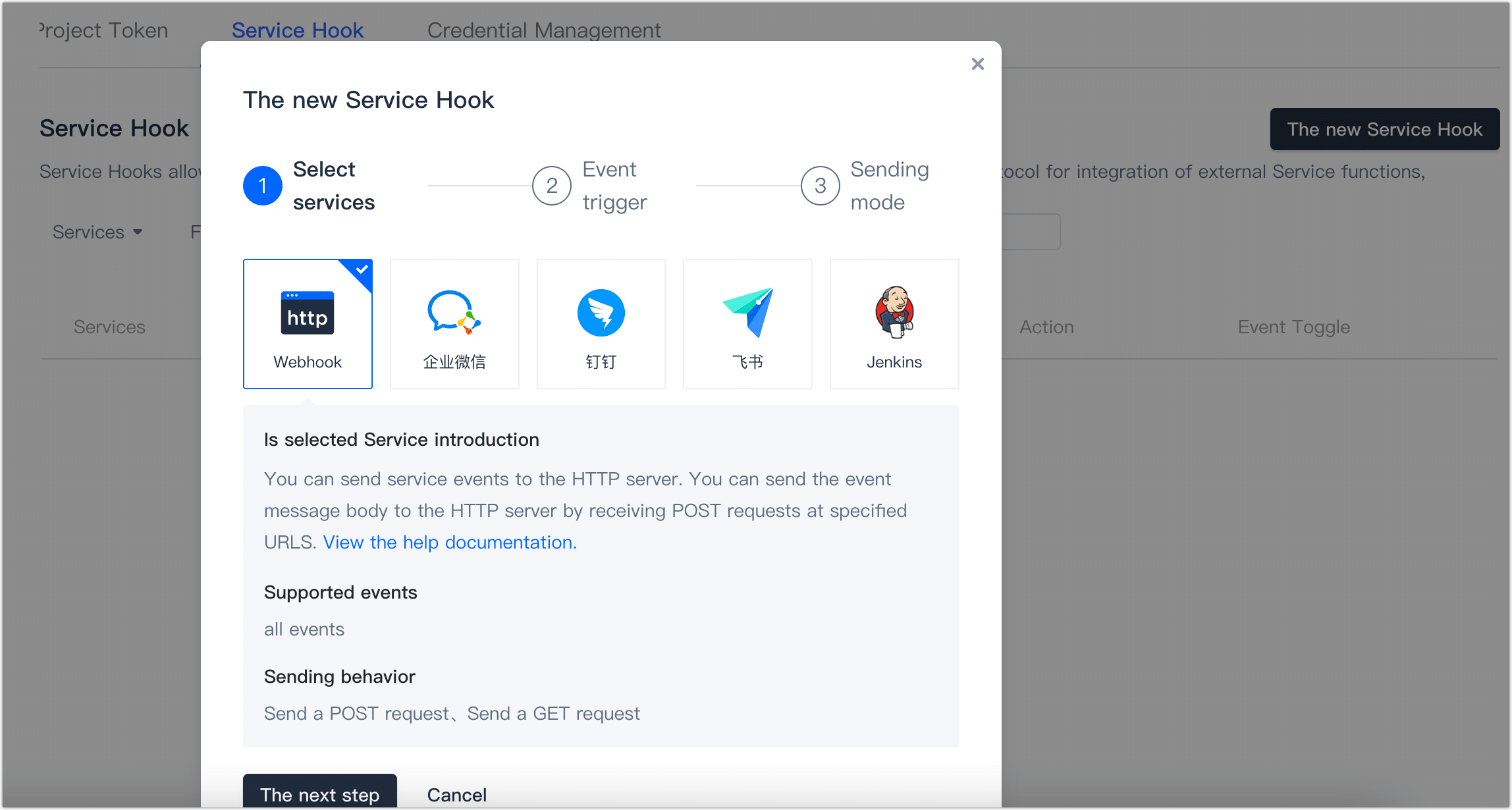Pick the 飞书 (Feishu) service
This screenshot has height=810, width=1512.
click(747, 323)
